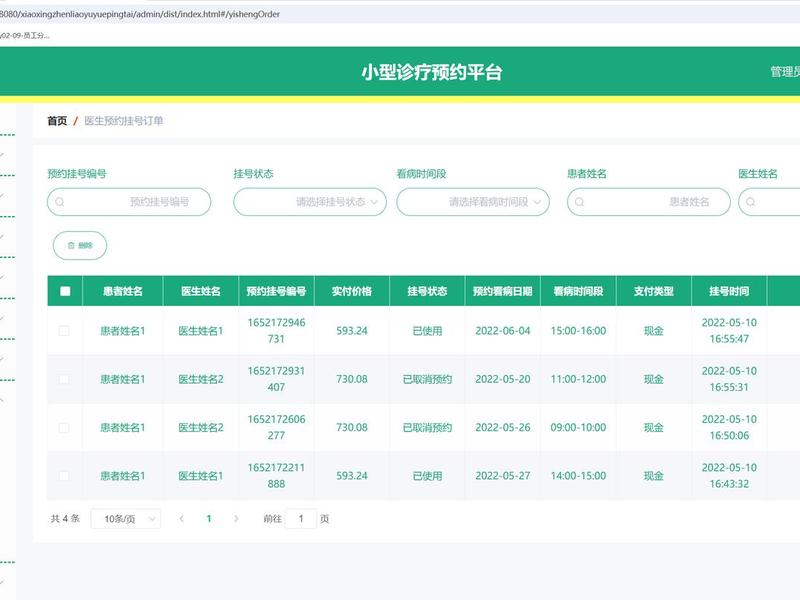This screenshot has height=600, width=800.
Task: Navigate to 首页 breadcrumb link
Action: (57, 121)
